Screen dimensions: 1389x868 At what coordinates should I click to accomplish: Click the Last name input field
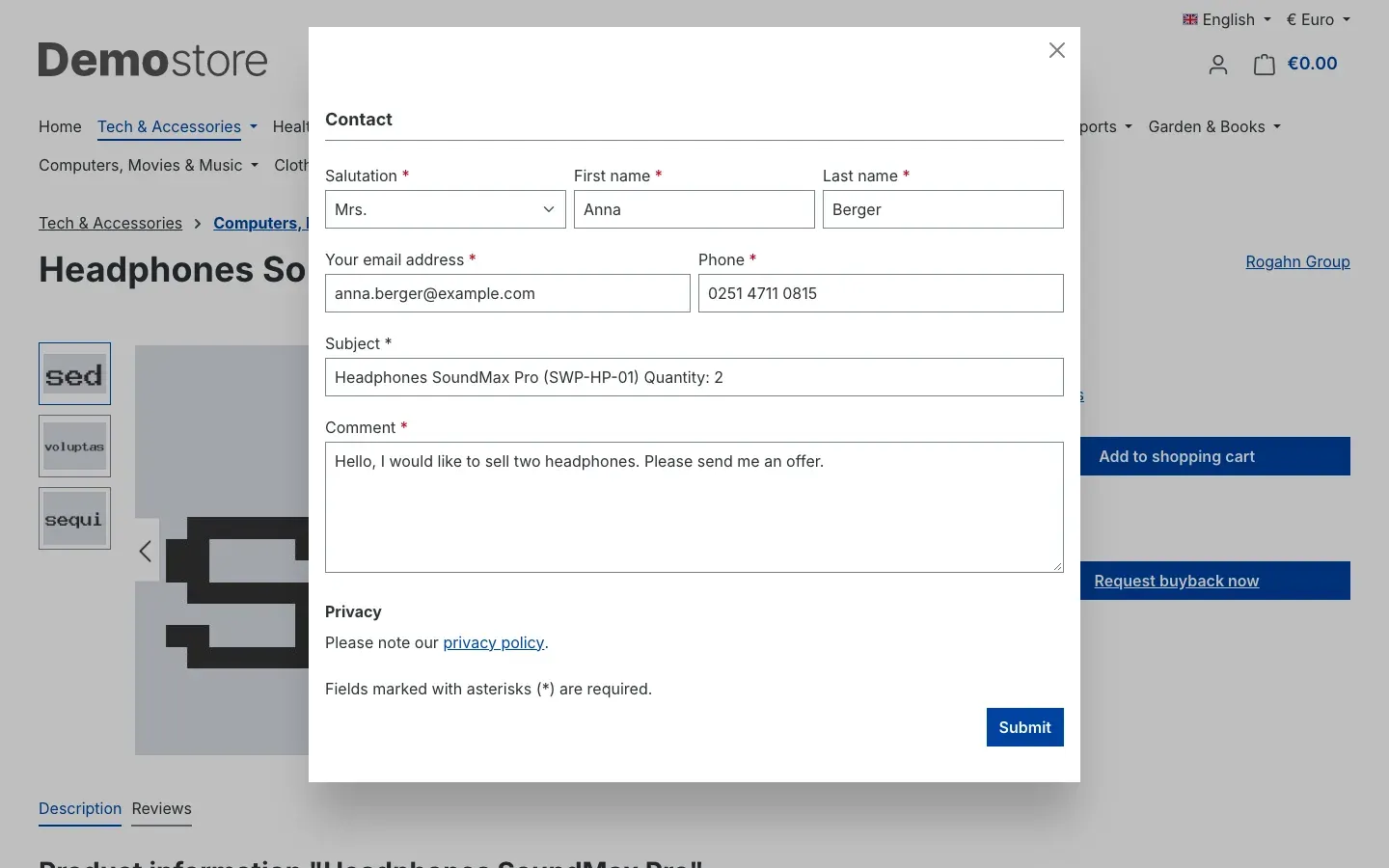pos(943,209)
